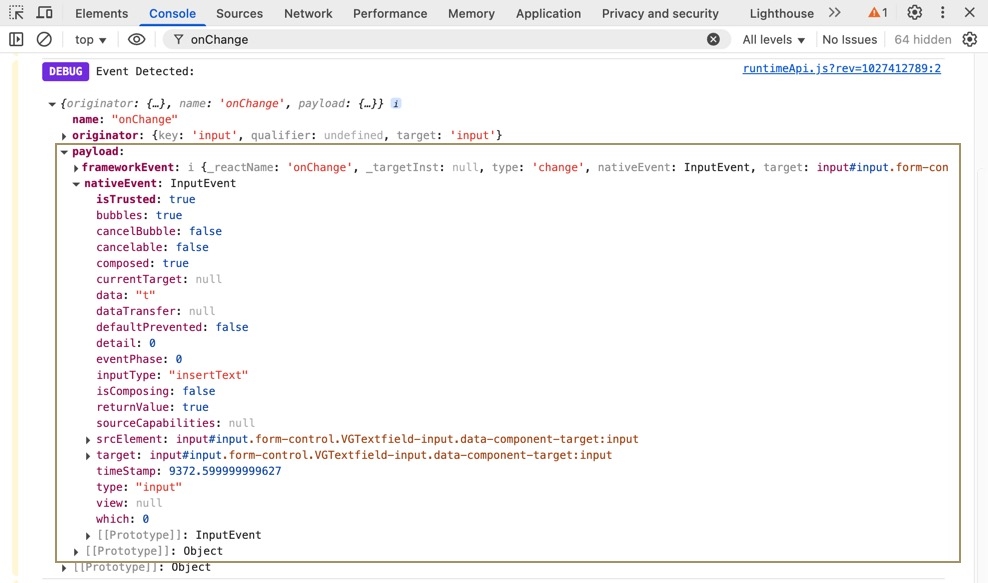Open the top context dropdown

pyautogui.click(x=90, y=39)
